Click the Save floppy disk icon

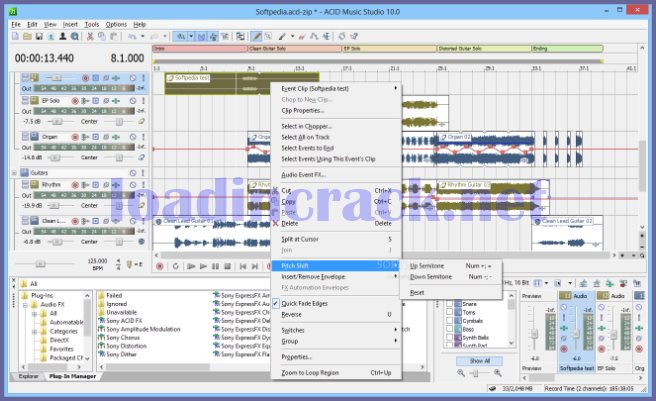tap(39, 37)
